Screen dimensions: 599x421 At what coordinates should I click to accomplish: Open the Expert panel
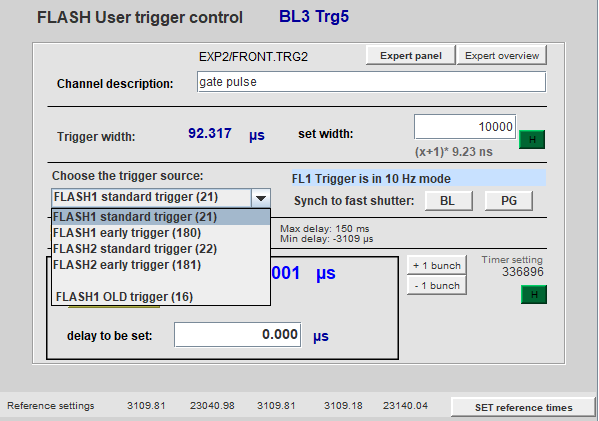[x=411, y=56]
